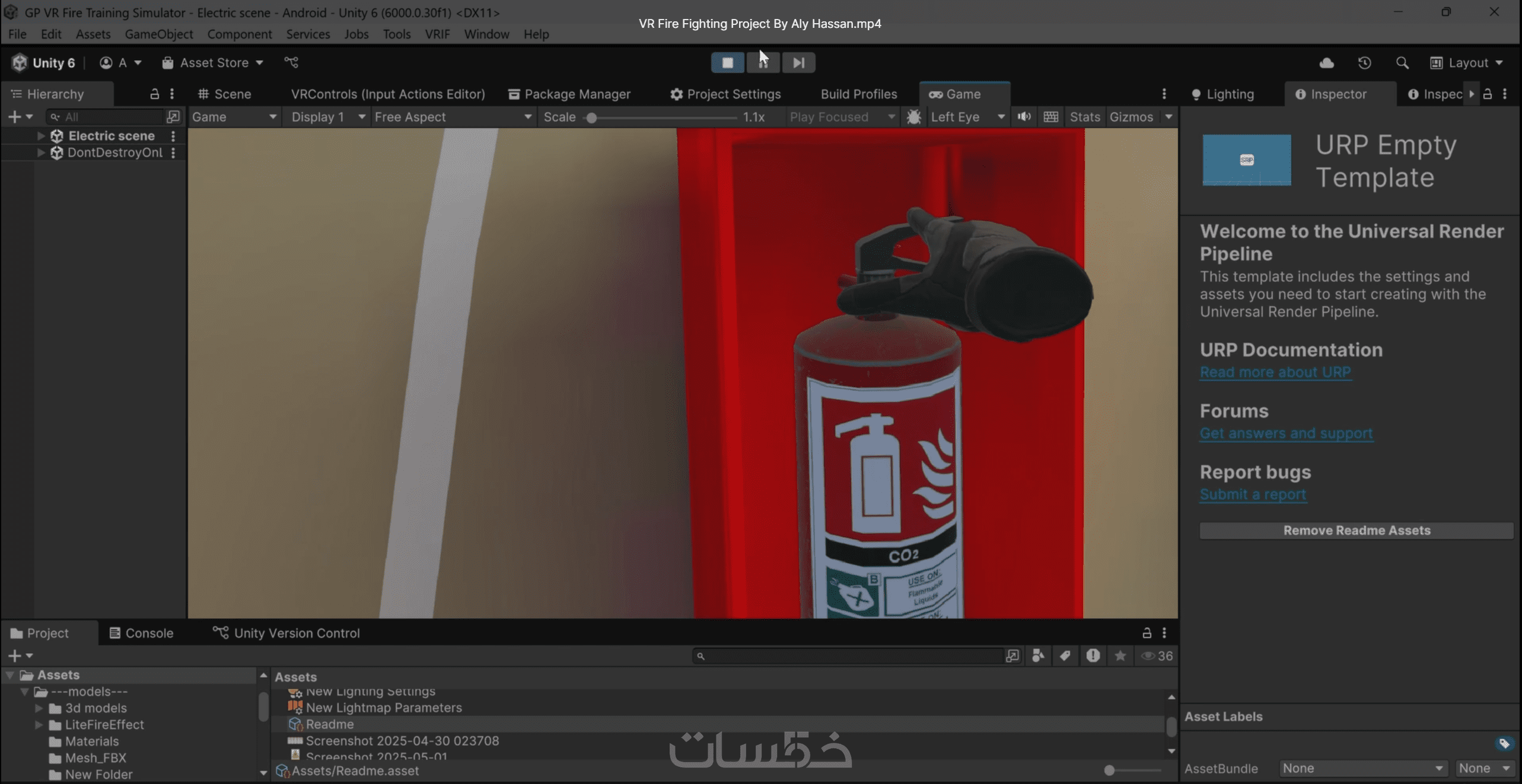Screen dimensions: 1522x784
Task: Click Remove Readme Assets button
Action: 1357,531
